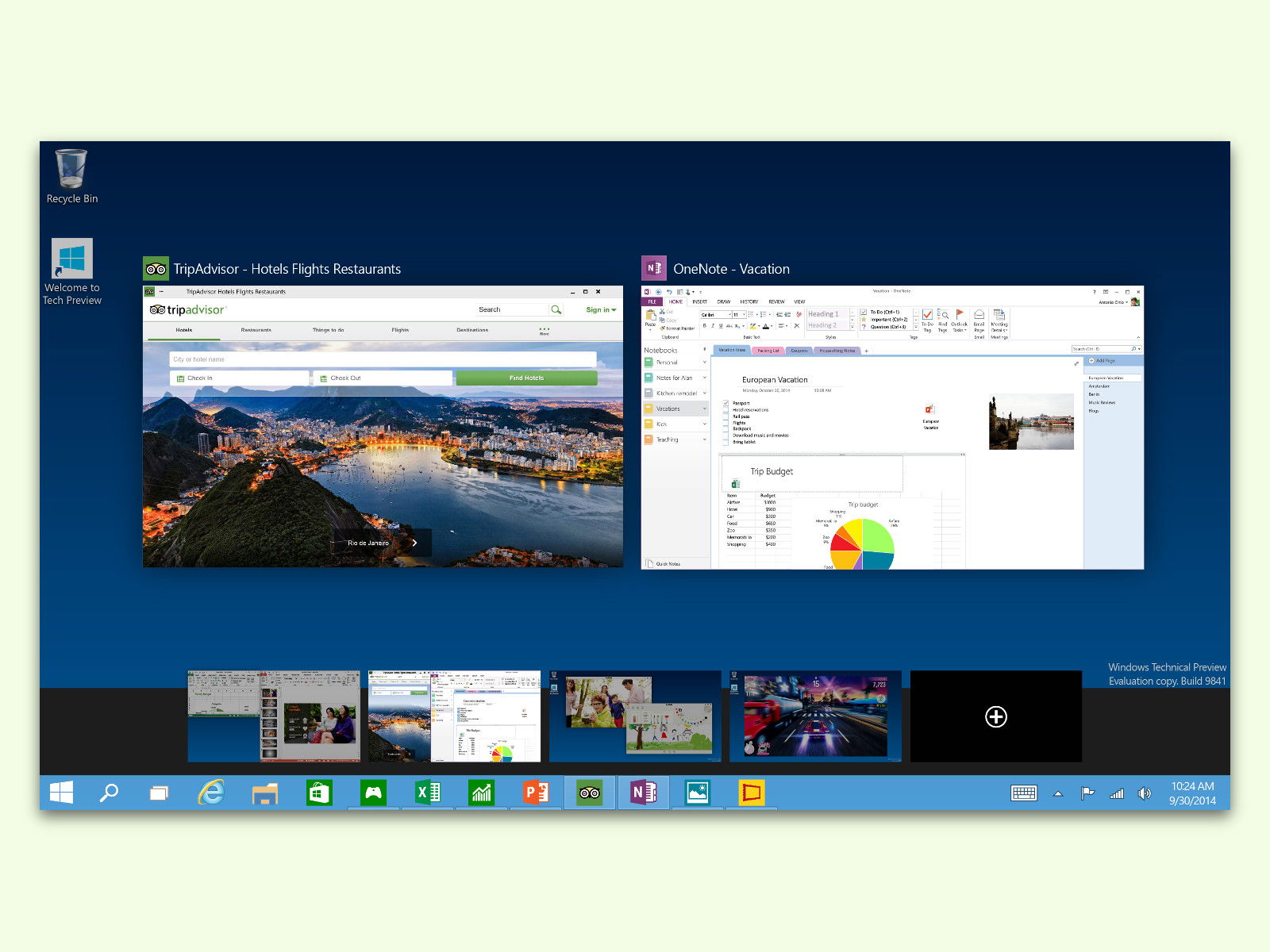The height and width of the screenshot is (952, 1270).
Task: Check Download music and movies box
Action: click(x=726, y=436)
